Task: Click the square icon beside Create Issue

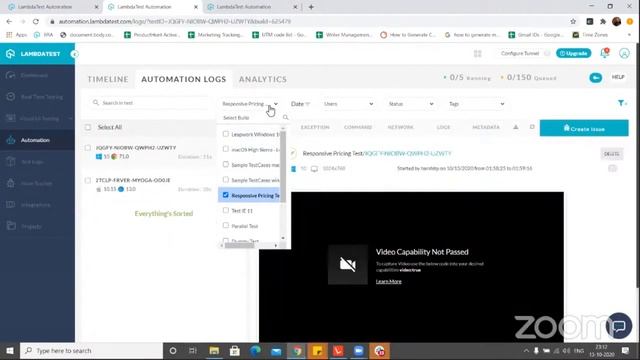Action: tap(532, 127)
